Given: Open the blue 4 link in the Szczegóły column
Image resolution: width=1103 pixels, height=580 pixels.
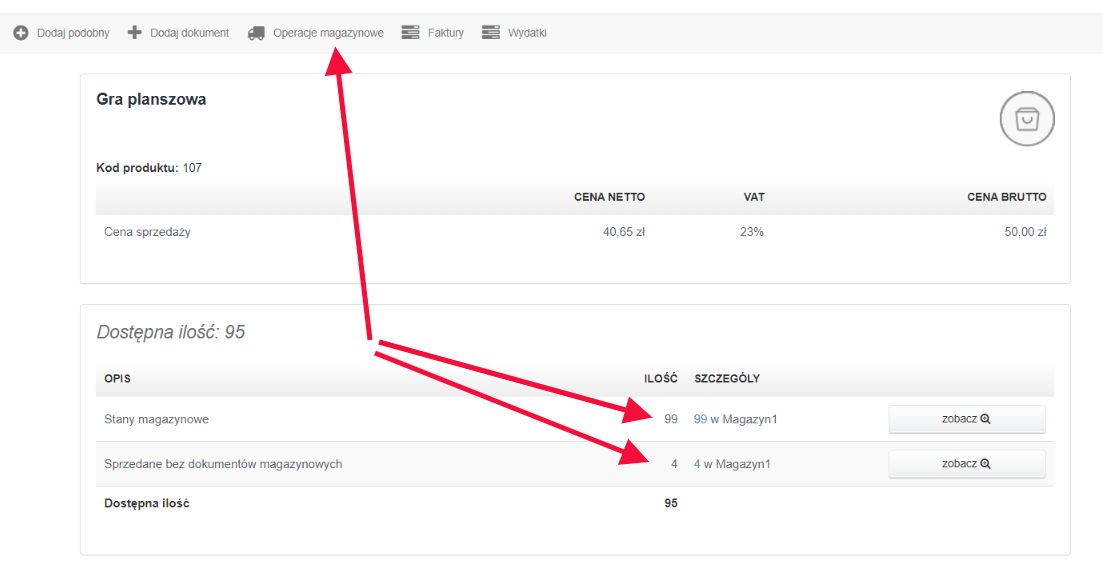Looking at the screenshot, I should coord(697,464).
